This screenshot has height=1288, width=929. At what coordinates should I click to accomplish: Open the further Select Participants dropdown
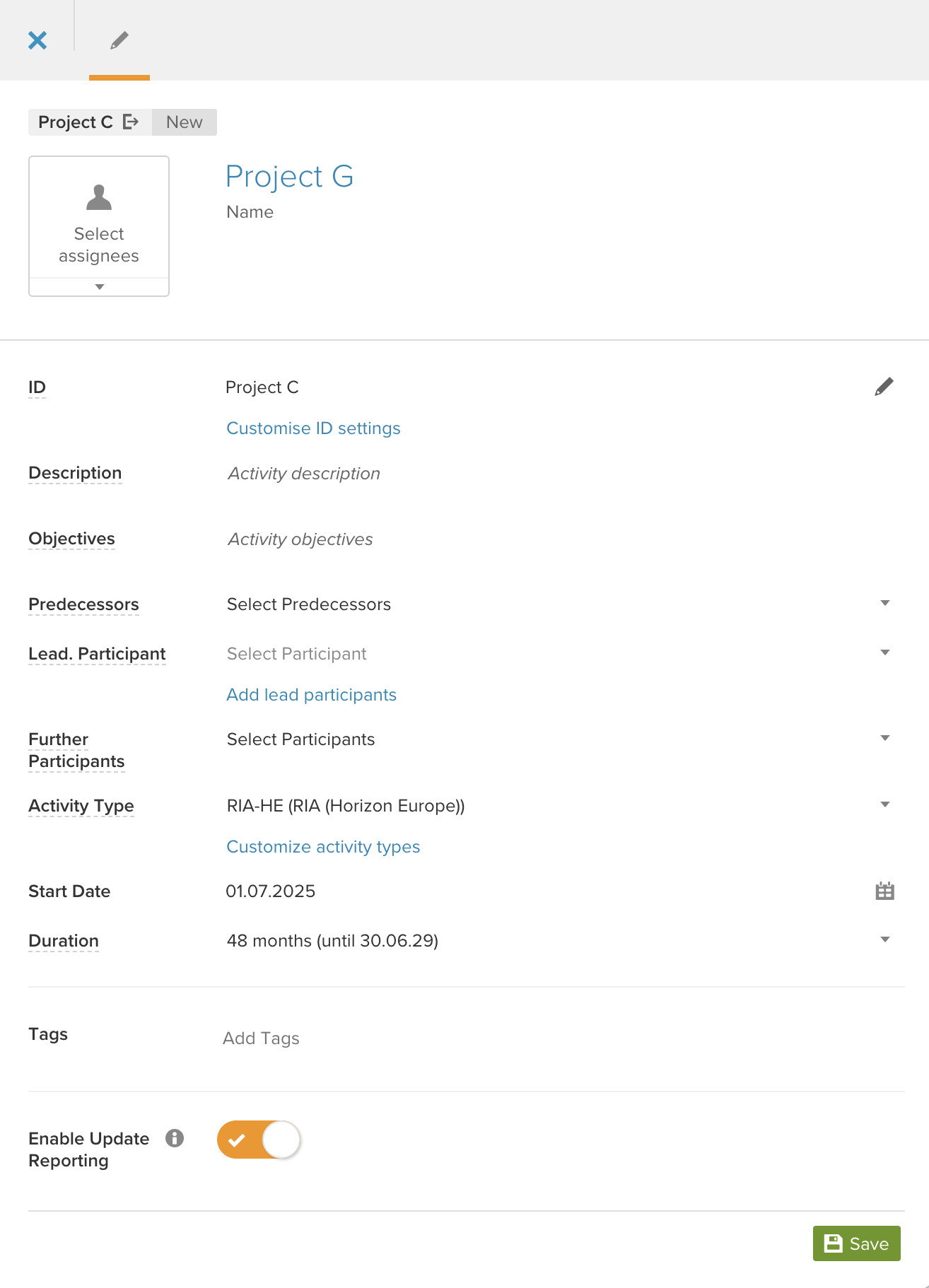(559, 739)
